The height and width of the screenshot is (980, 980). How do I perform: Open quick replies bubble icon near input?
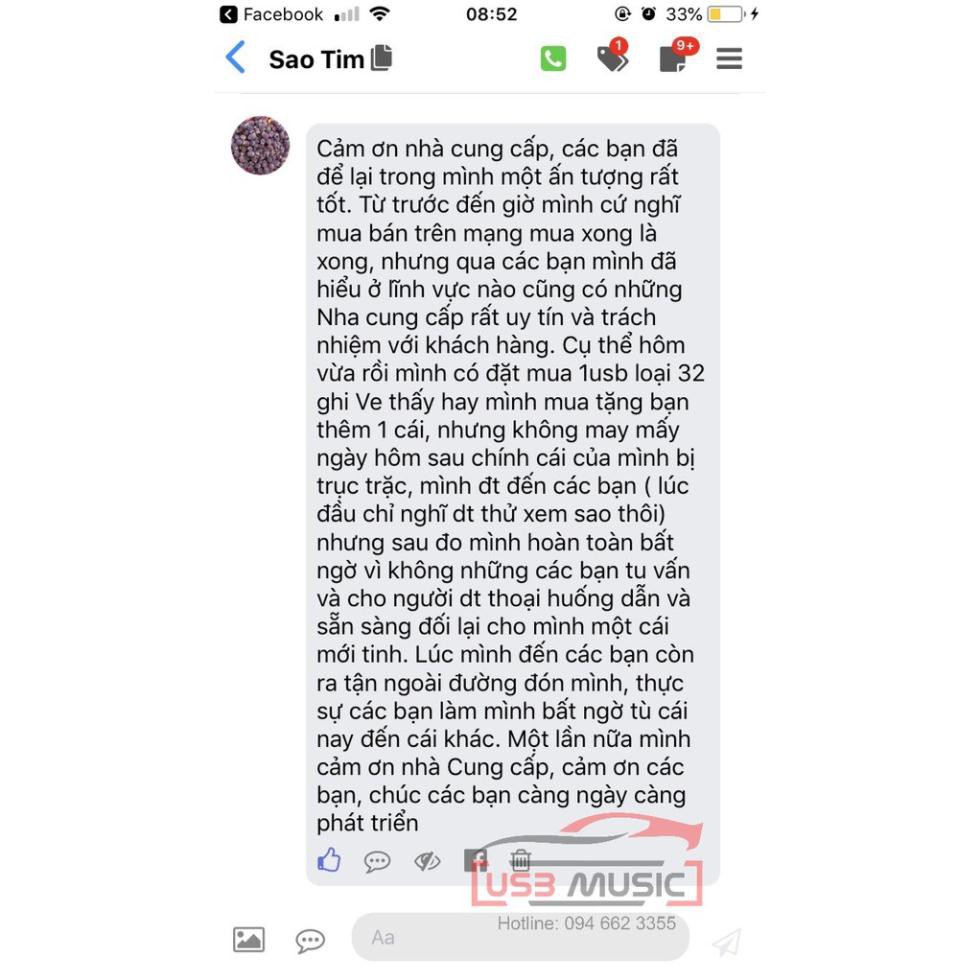[310, 940]
